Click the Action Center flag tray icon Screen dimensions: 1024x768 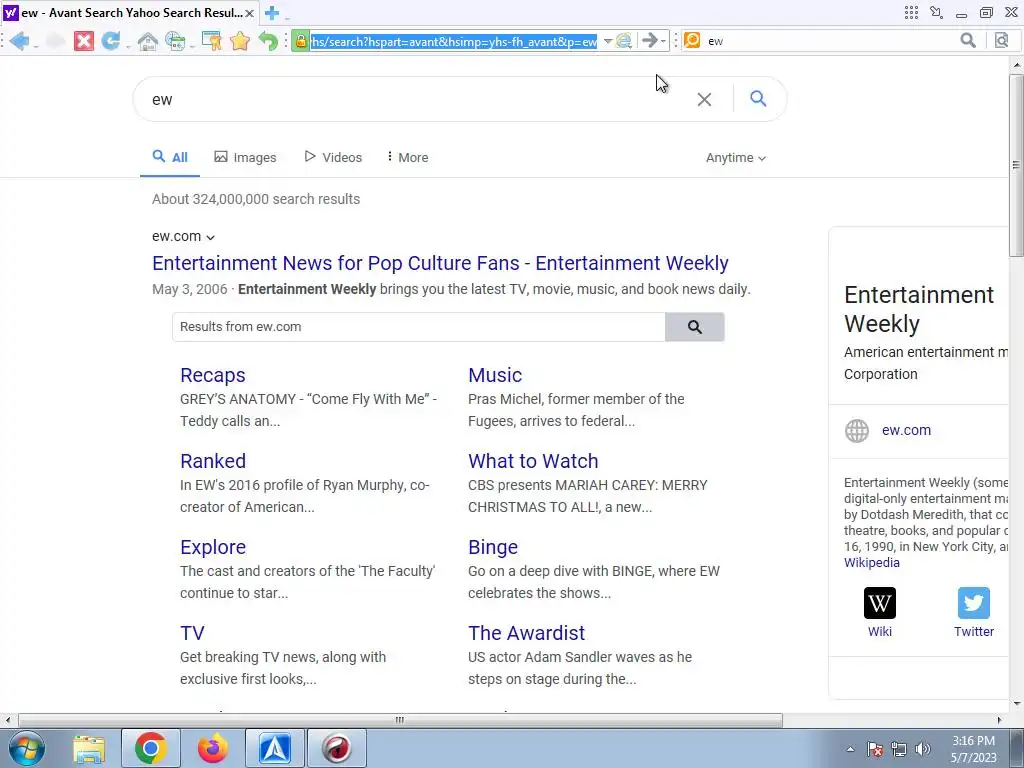point(875,749)
